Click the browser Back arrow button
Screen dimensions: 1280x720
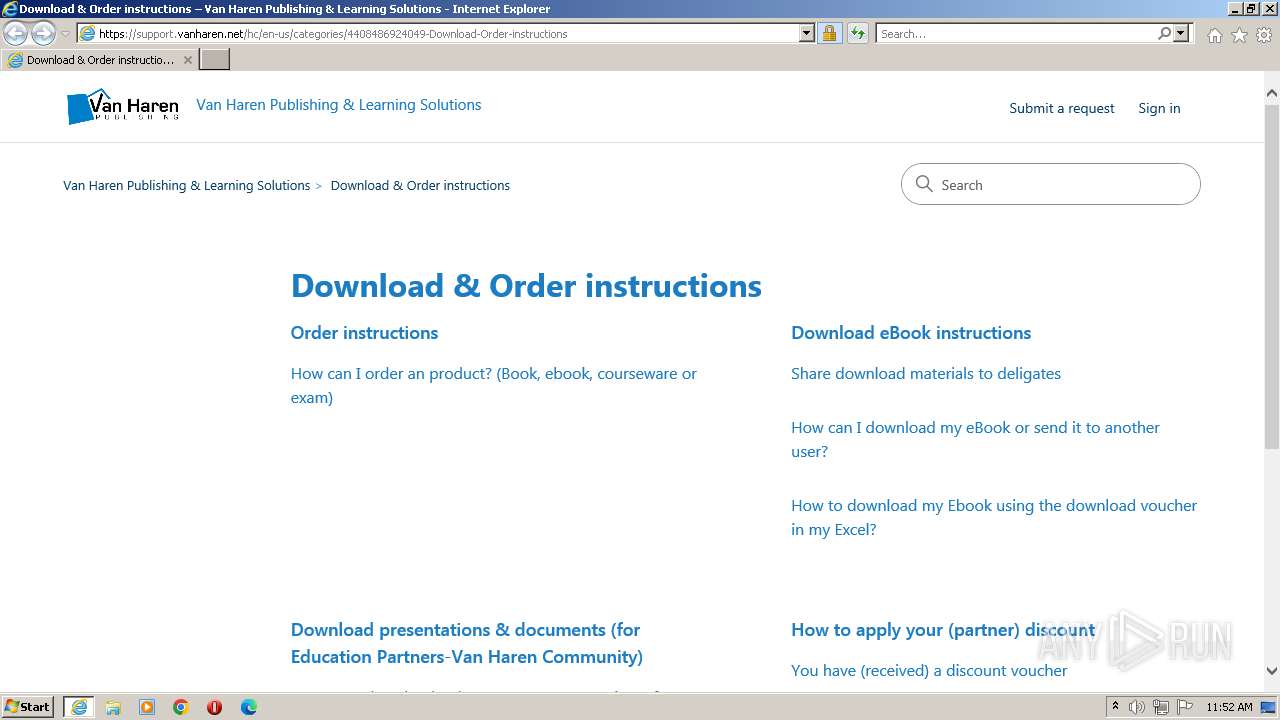coord(16,34)
